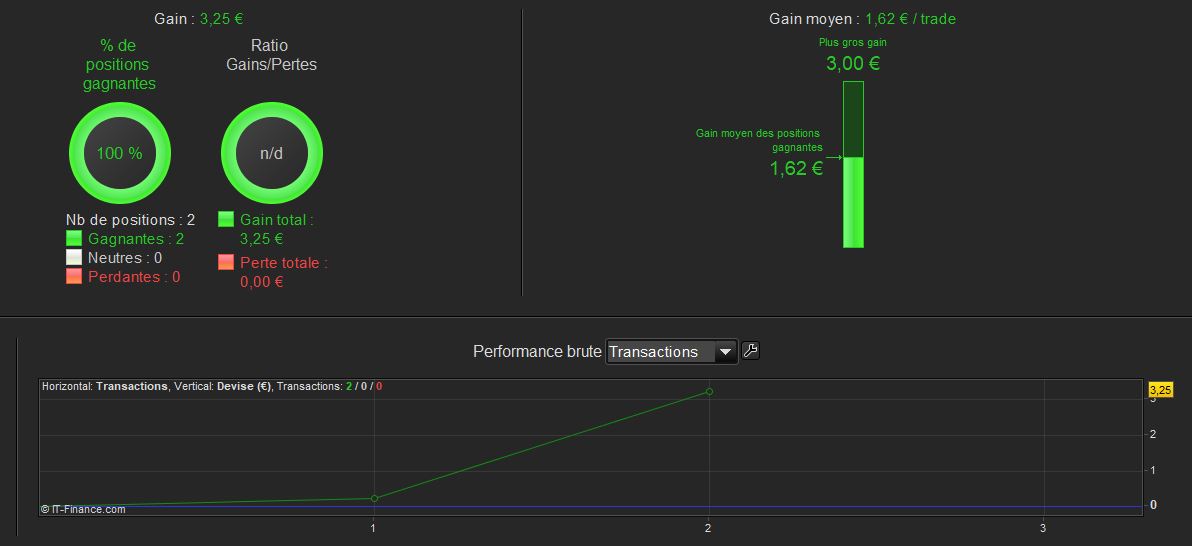1192x546 pixels.
Task: Click the n/d Gains/Pertes ratio gauge
Action: point(271,153)
